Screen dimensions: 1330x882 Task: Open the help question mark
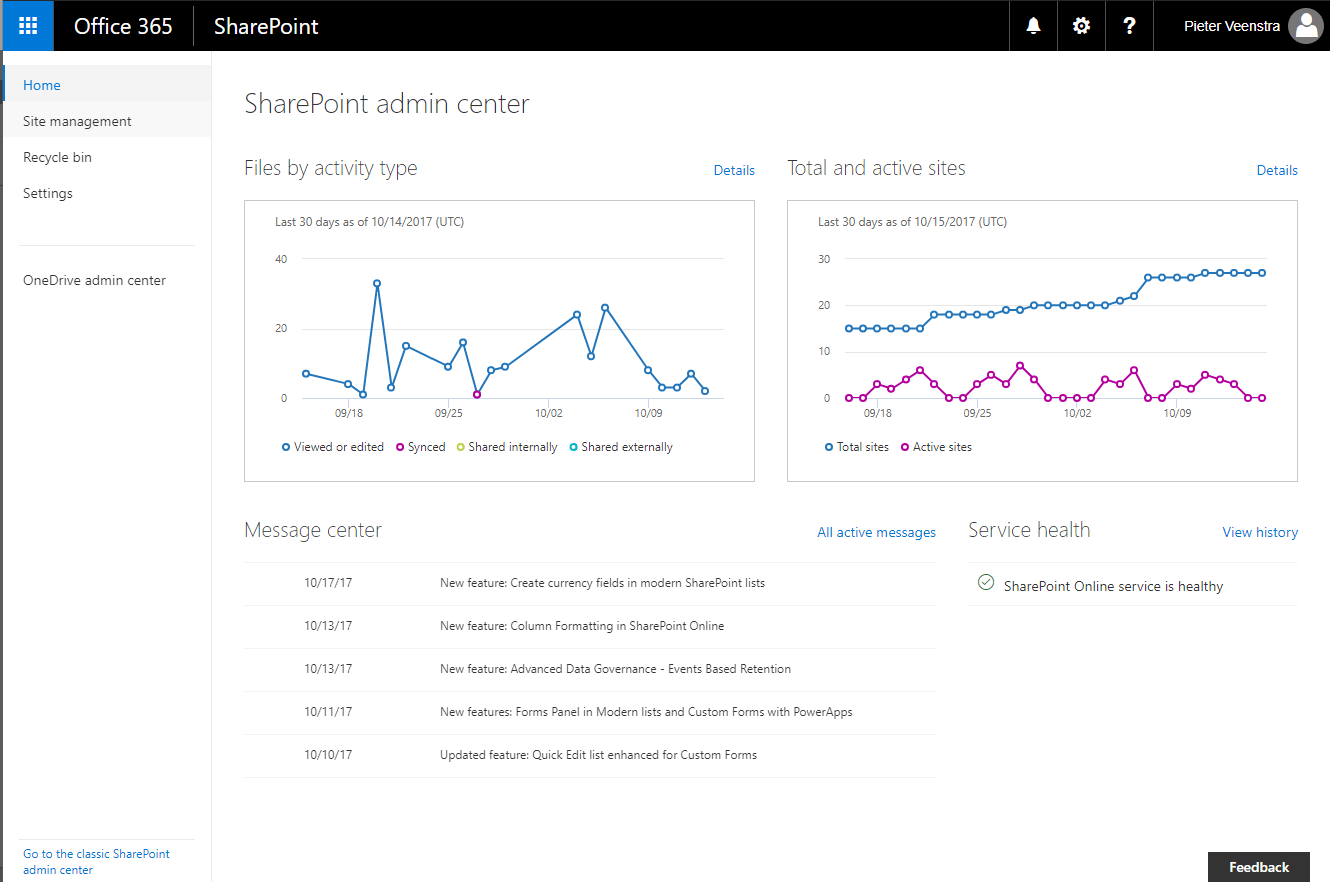point(1129,26)
